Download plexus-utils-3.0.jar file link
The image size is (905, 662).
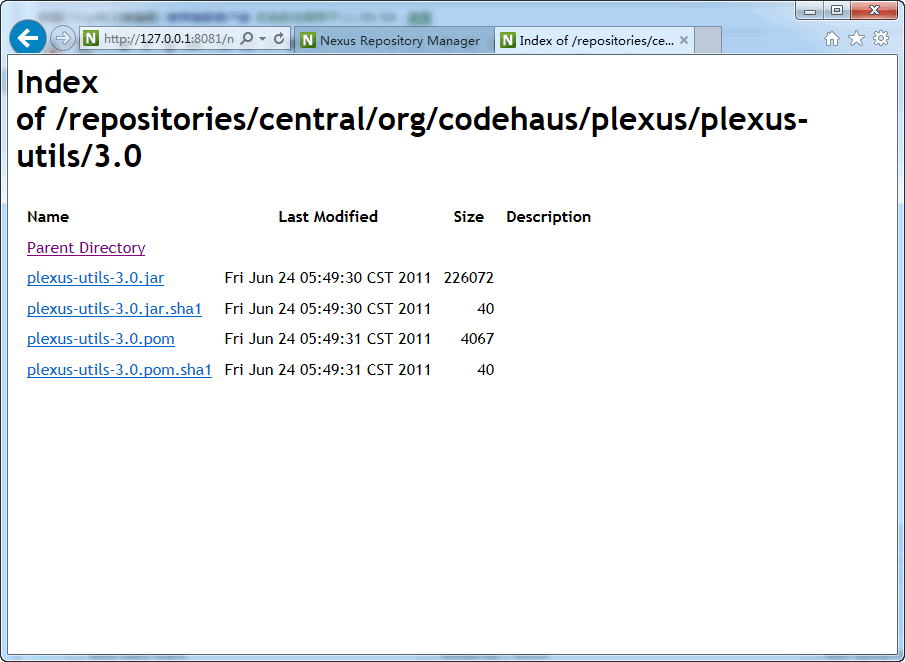point(96,278)
